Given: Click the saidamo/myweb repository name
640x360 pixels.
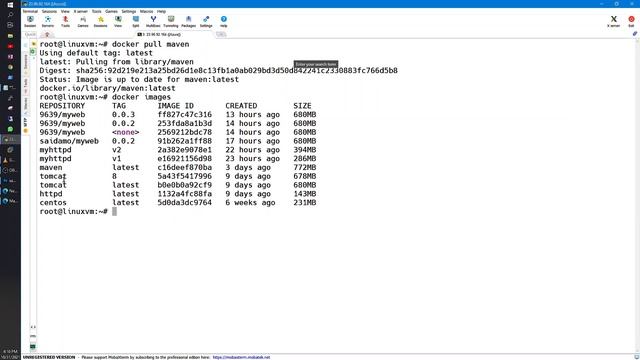Looking at the screenshot, I should [69, 141].
